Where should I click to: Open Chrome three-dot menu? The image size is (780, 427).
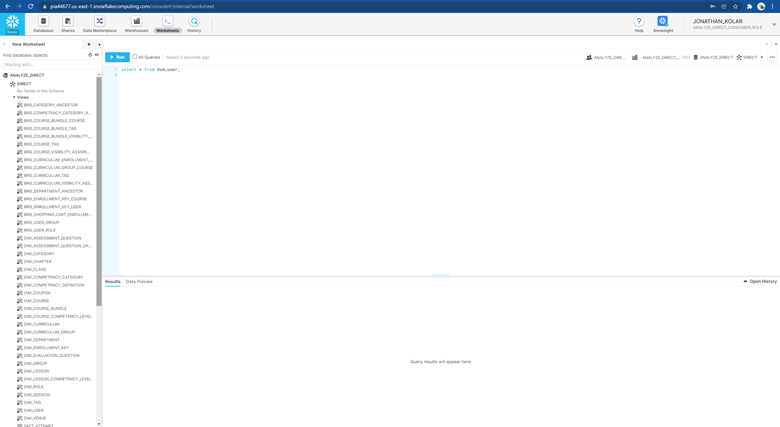click(773, 6)
